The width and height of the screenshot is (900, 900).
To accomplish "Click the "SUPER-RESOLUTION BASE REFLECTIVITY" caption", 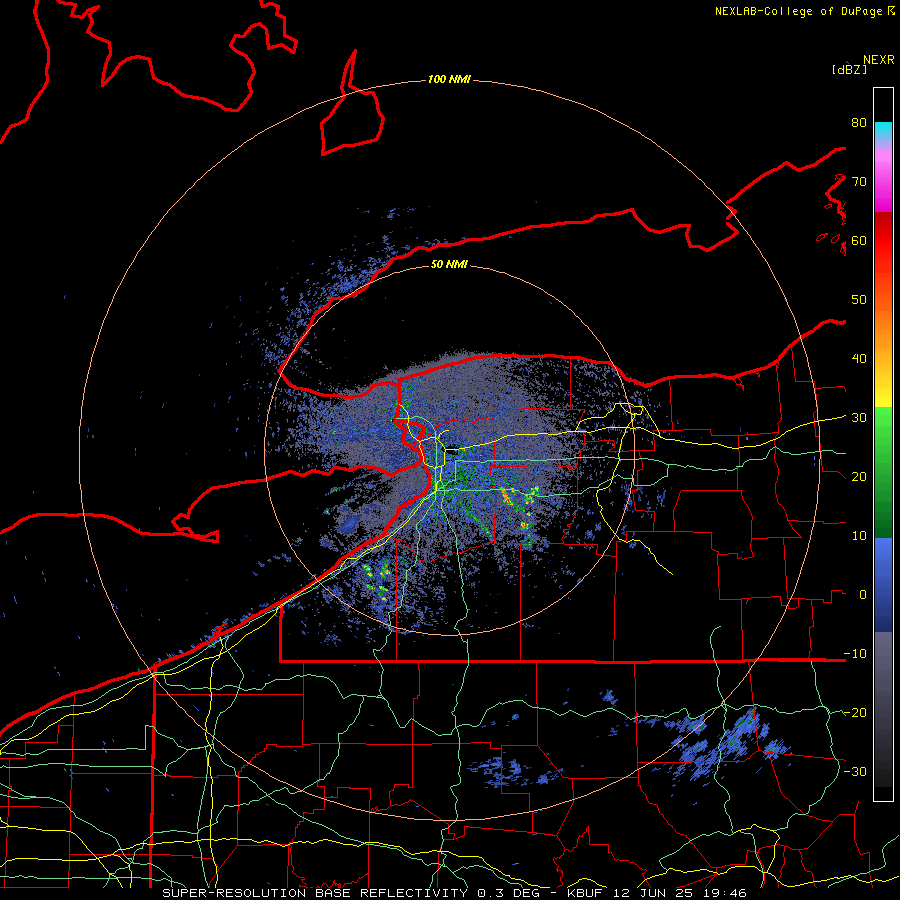I will tap(315, 893).
